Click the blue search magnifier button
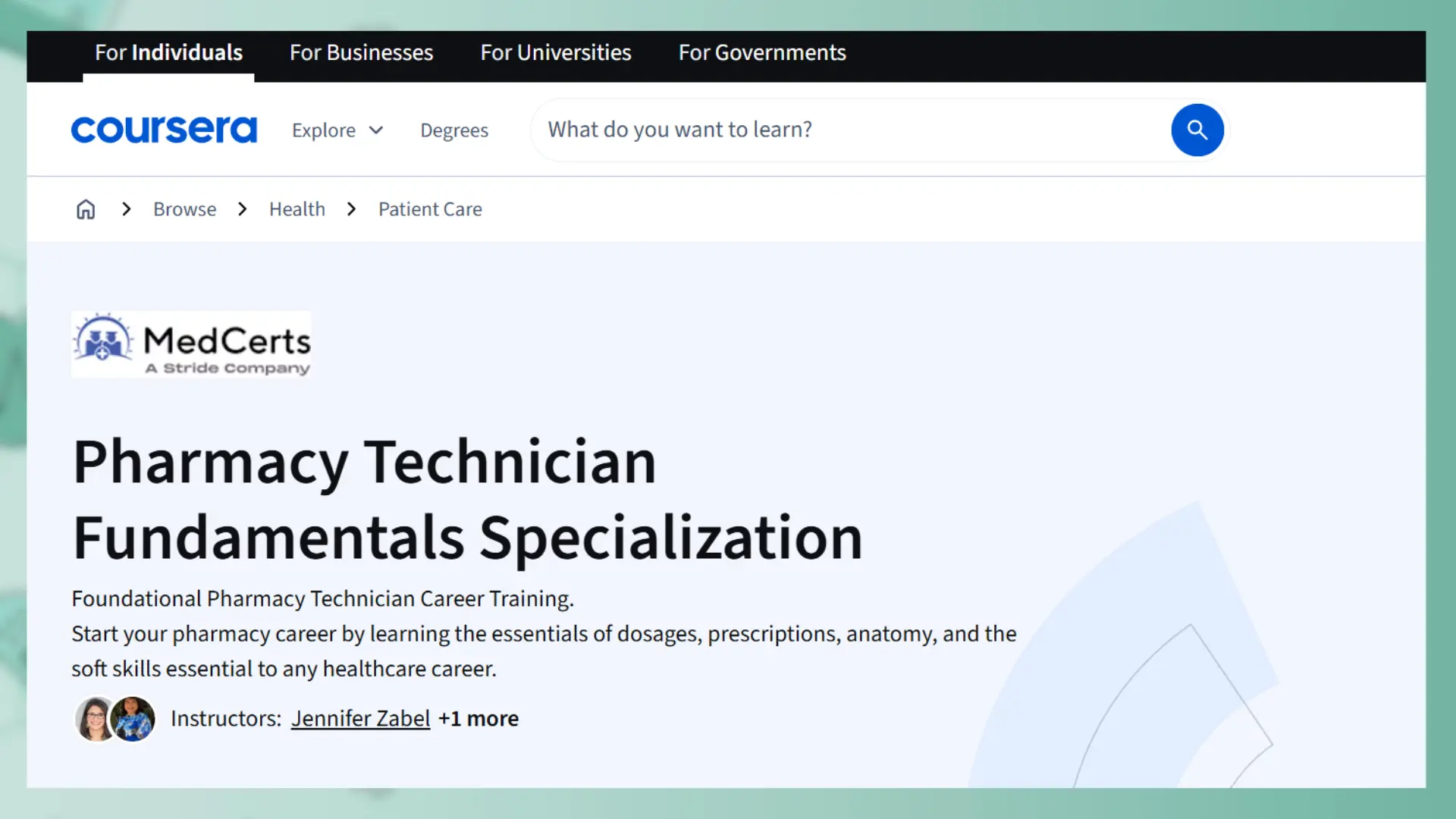Viewport: 1456px width, 819px height. coord(1197,130)
